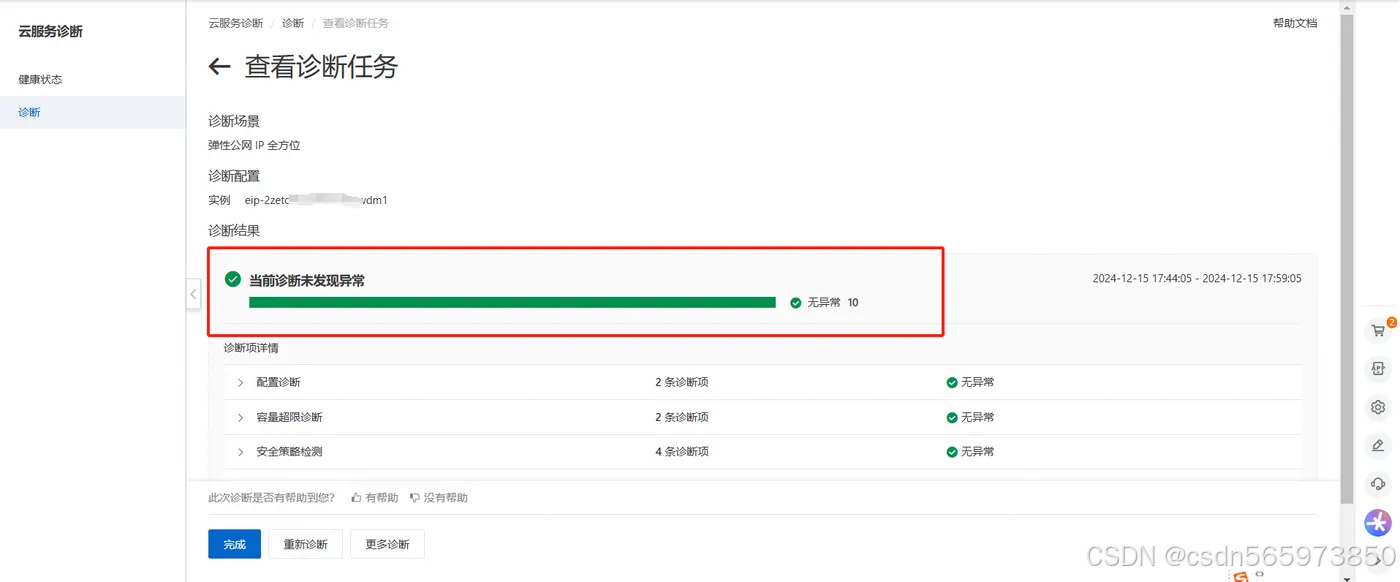Open the shopping cart icon in right sidebar
The height and width of the screenshot is (582, 1400).
coord(1378,331)
